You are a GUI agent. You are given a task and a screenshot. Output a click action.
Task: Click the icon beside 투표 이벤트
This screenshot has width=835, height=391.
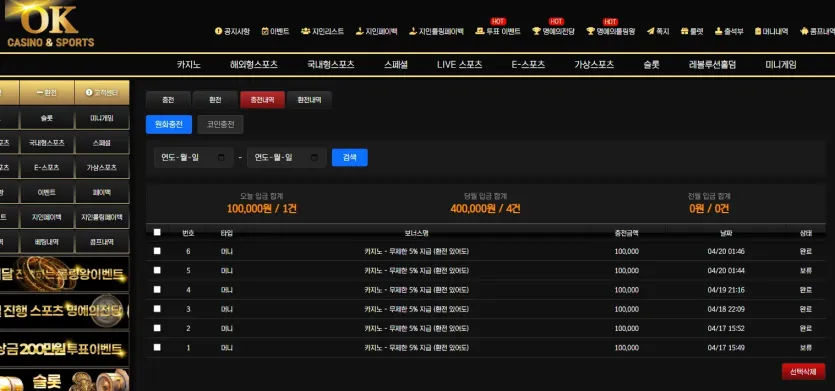tap(479, 31)
